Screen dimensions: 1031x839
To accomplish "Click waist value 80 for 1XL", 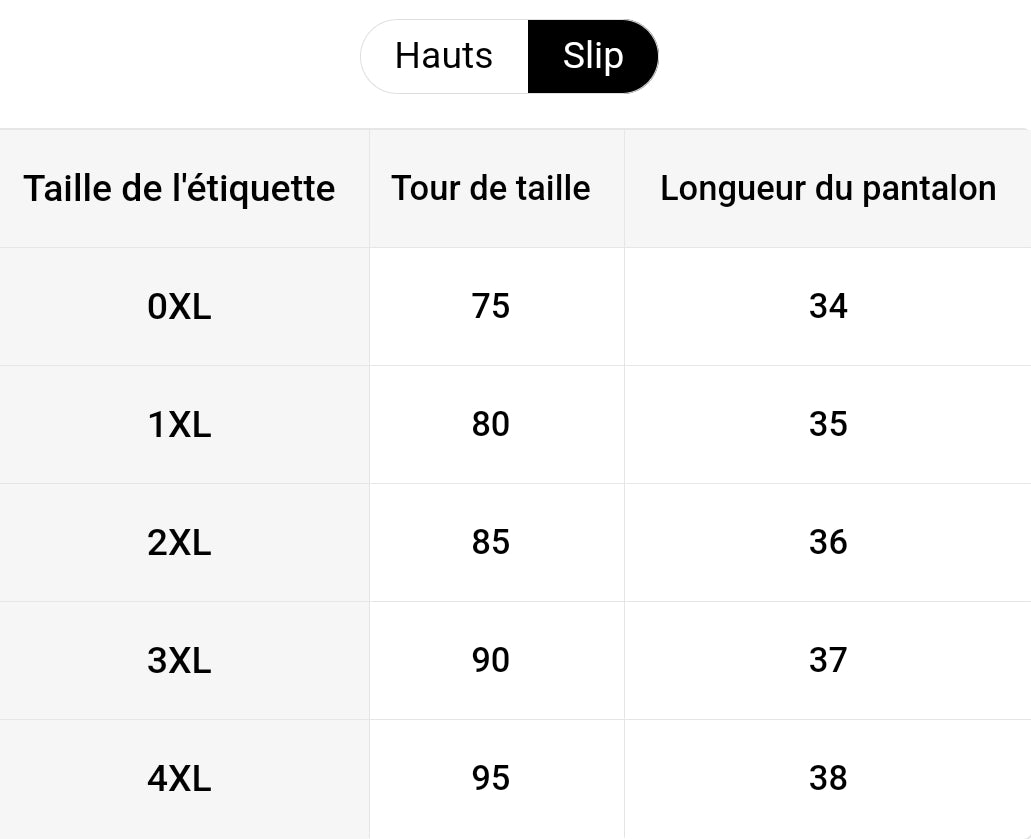I will [x=491, y=424].
